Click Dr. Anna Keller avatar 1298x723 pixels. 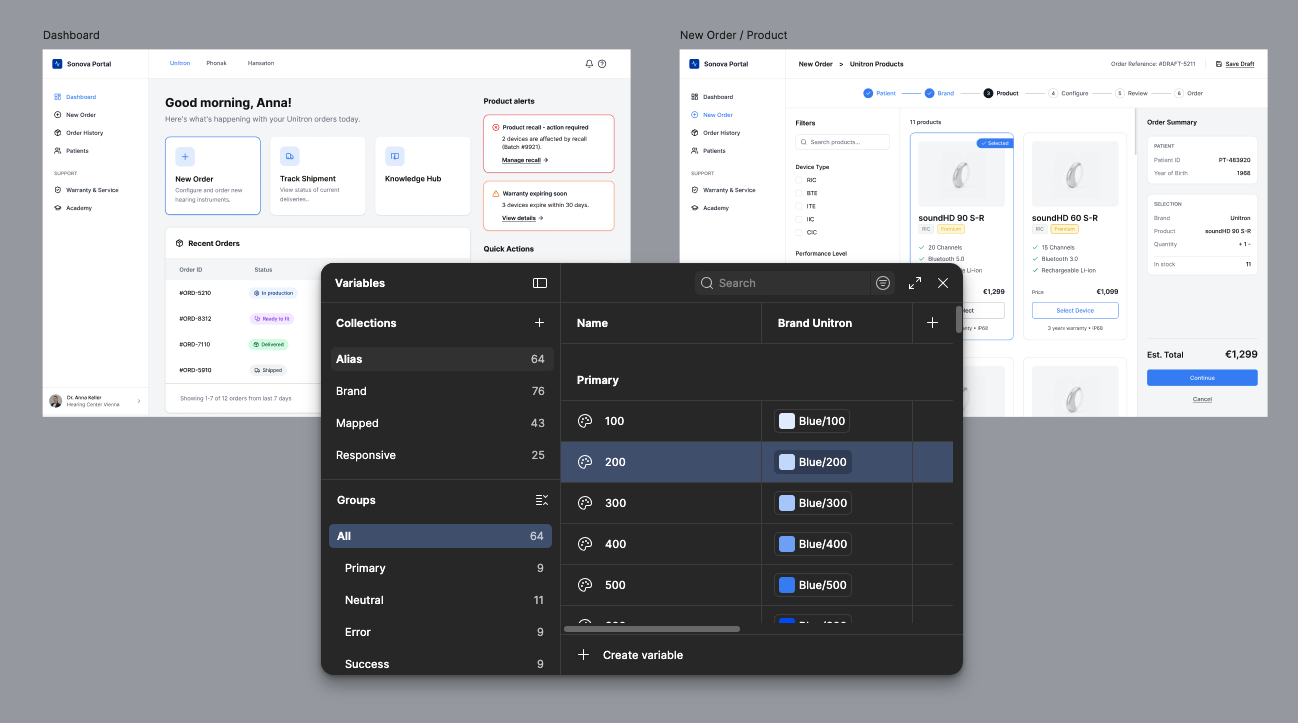click(x=56, y=401)
